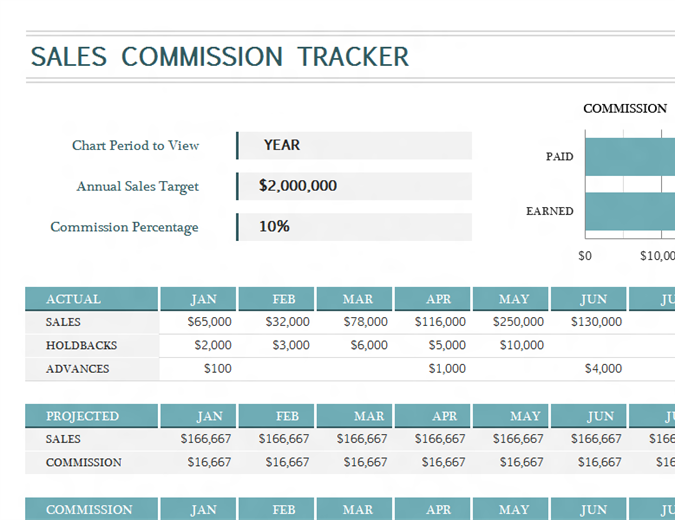Click the Annual Sales Target $2,000,000 field
The height and width of the screenshot is (520, 675).
point(353,186)
